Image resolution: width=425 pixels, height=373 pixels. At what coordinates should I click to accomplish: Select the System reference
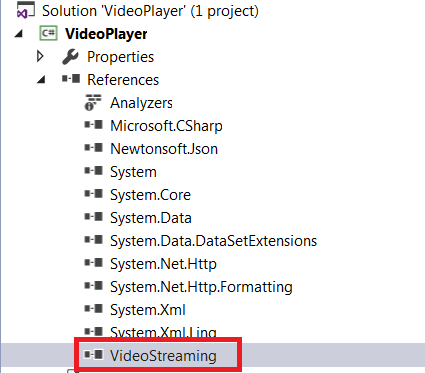[x=133, y=172]
